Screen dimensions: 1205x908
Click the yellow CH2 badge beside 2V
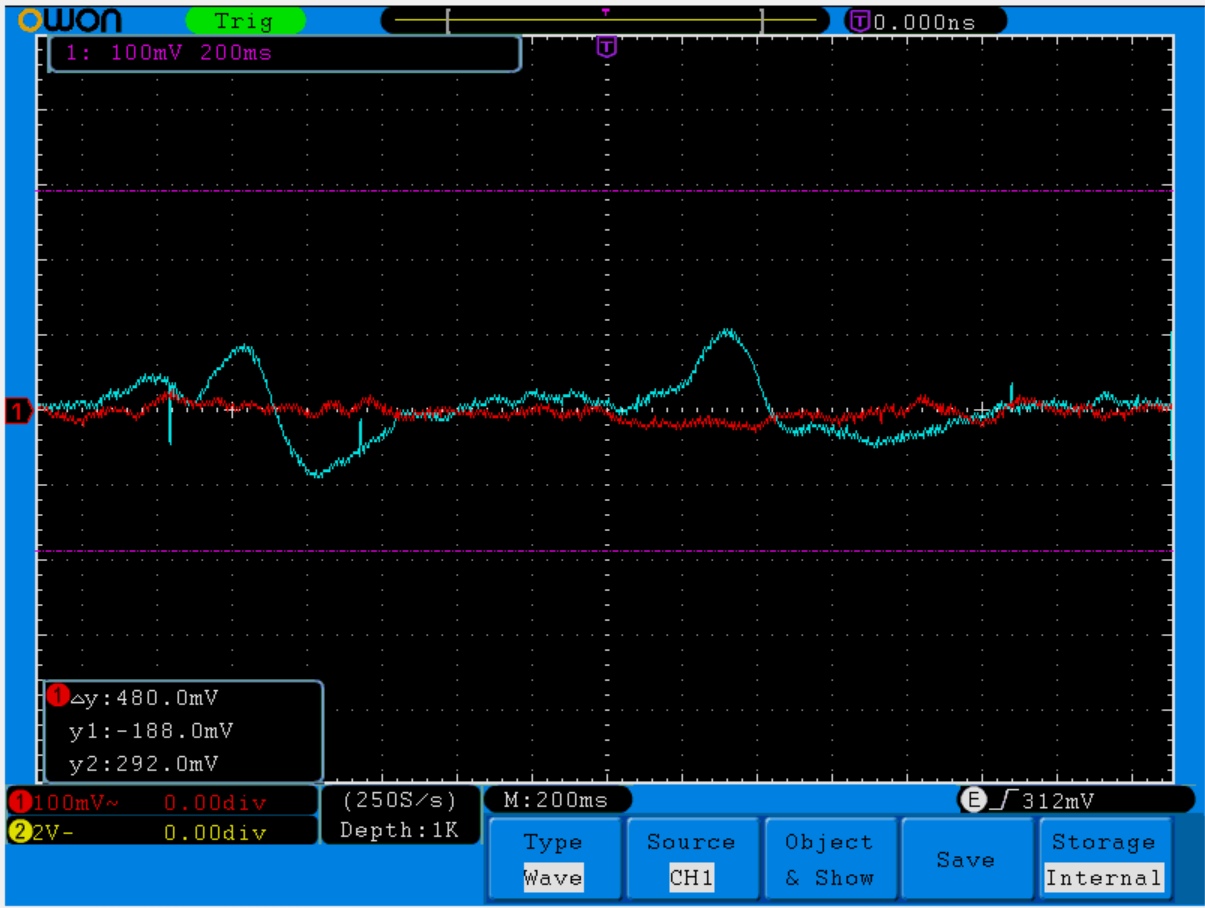click(x=18, y=832)
